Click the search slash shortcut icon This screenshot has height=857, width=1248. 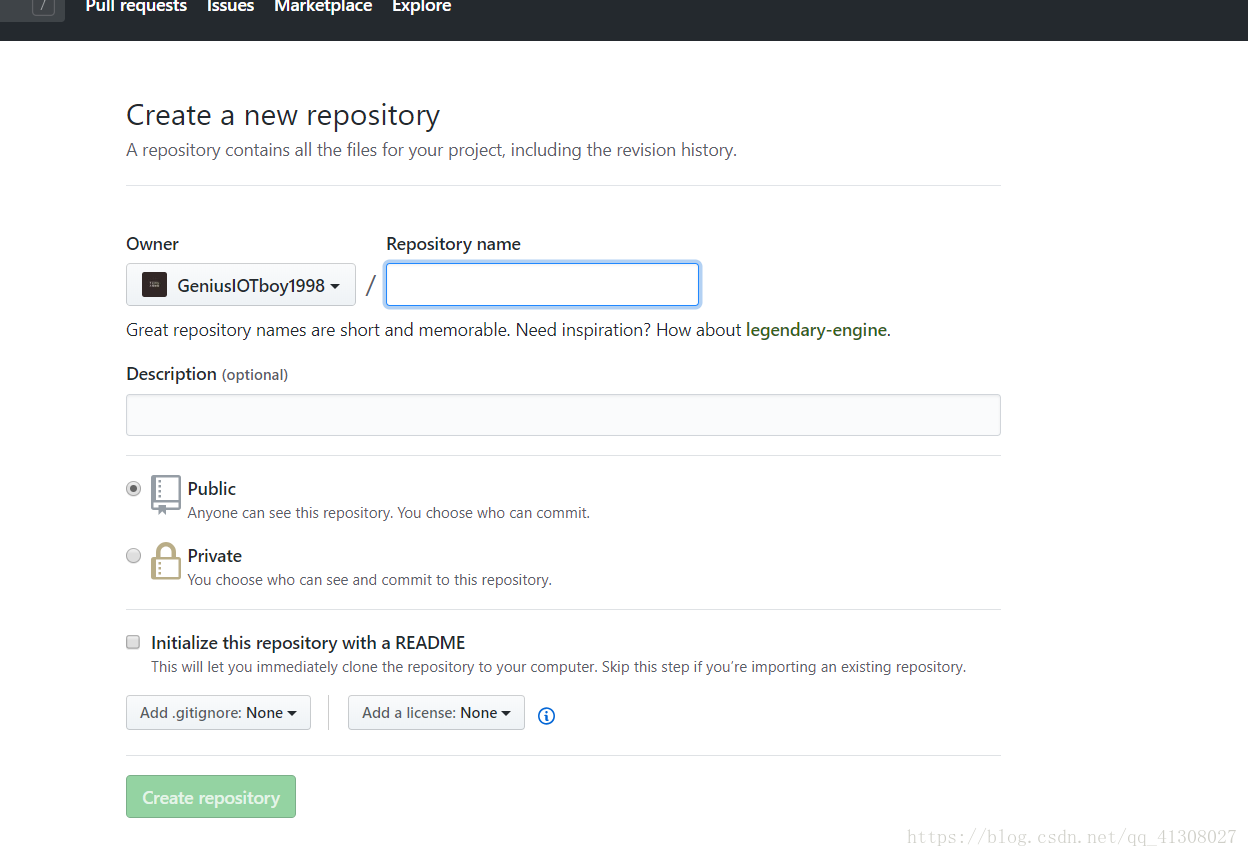(43, 7)
